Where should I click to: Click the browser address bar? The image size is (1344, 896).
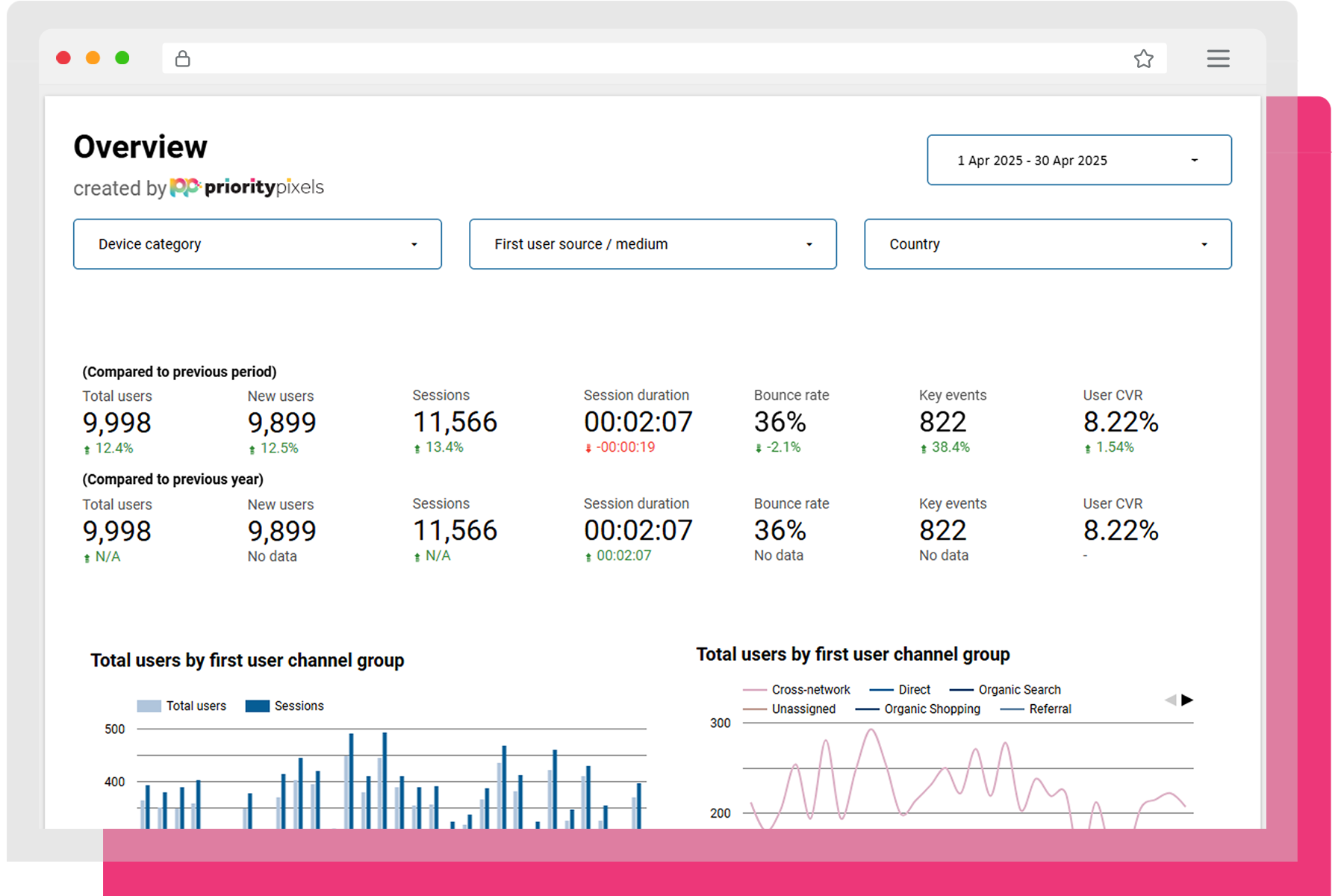pyautogui.click(x=657, y=59)
